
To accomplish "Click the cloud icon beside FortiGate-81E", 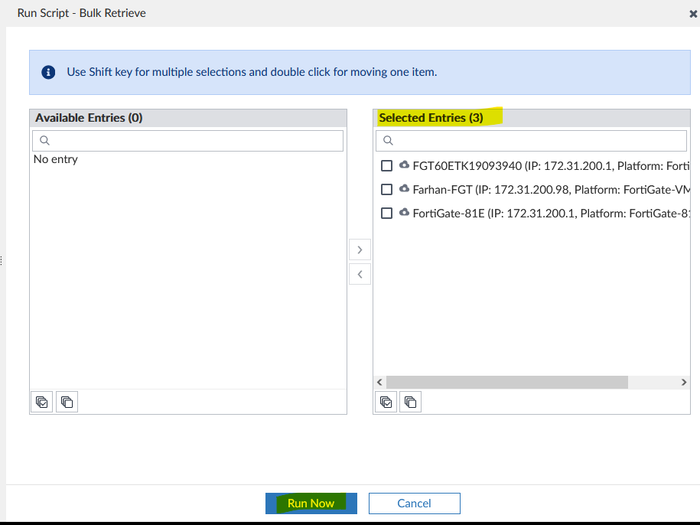I will (404, 212).
